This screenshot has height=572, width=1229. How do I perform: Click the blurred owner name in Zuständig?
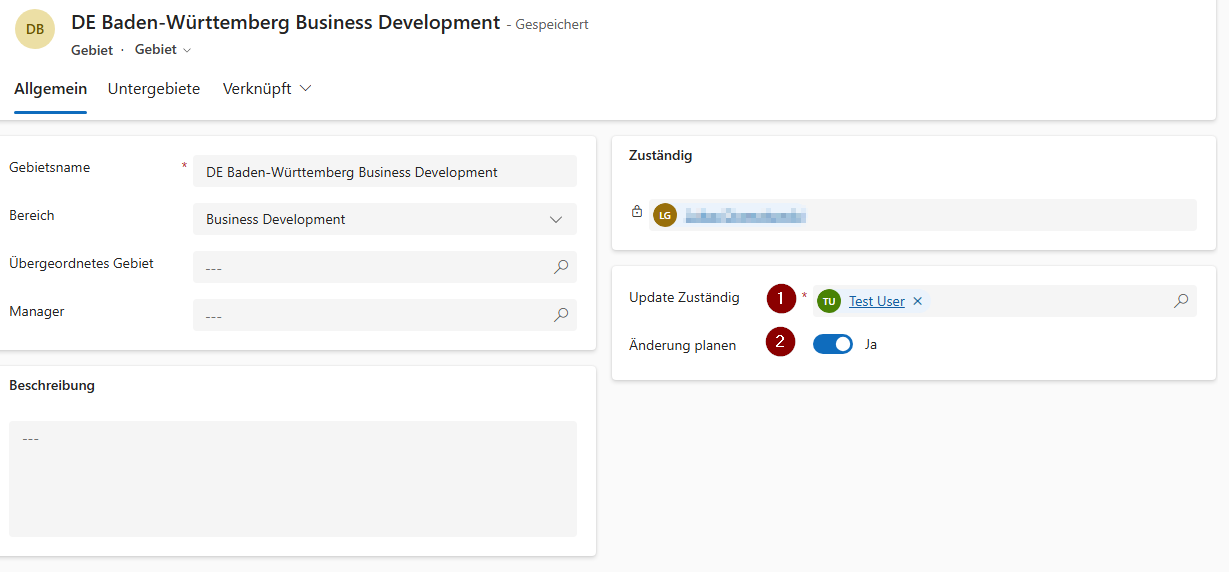pos(745,215)
